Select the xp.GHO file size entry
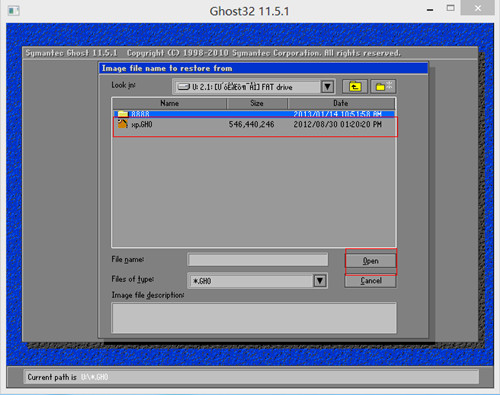Image resolution: width=500 pixels, height=395 pixels. pos(251,124)
